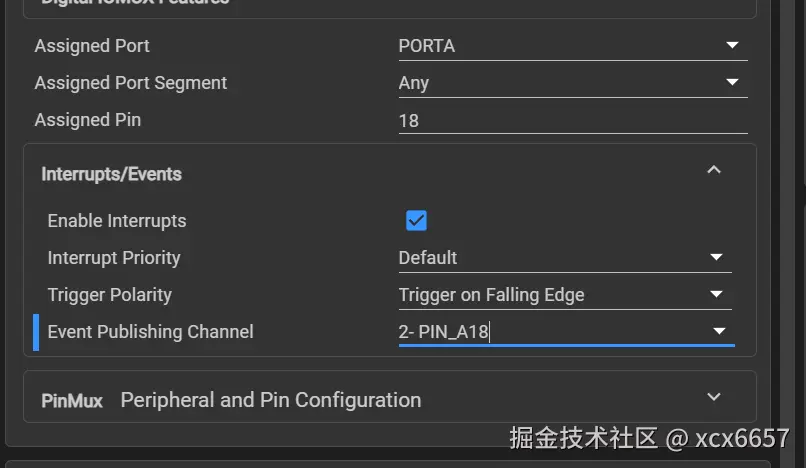Click the Enable Interrupts label
Image resolution: width=806 pixels, height=468 pixels.
pos(117,221)
